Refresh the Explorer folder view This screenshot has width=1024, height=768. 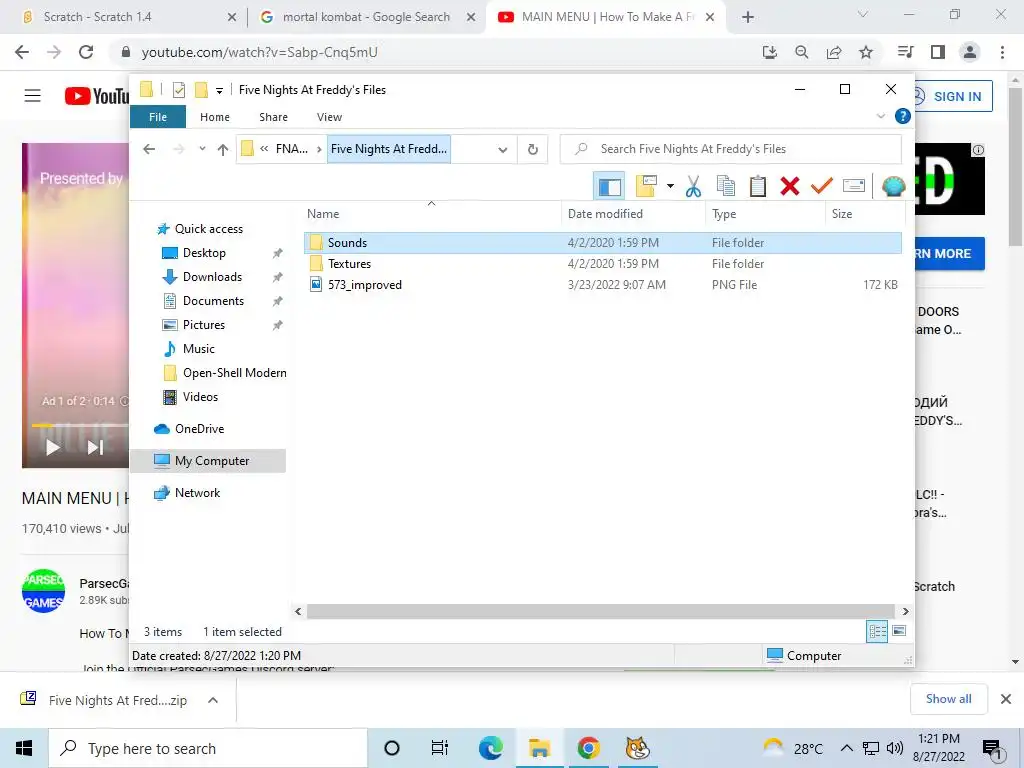(x=533, y=150)
